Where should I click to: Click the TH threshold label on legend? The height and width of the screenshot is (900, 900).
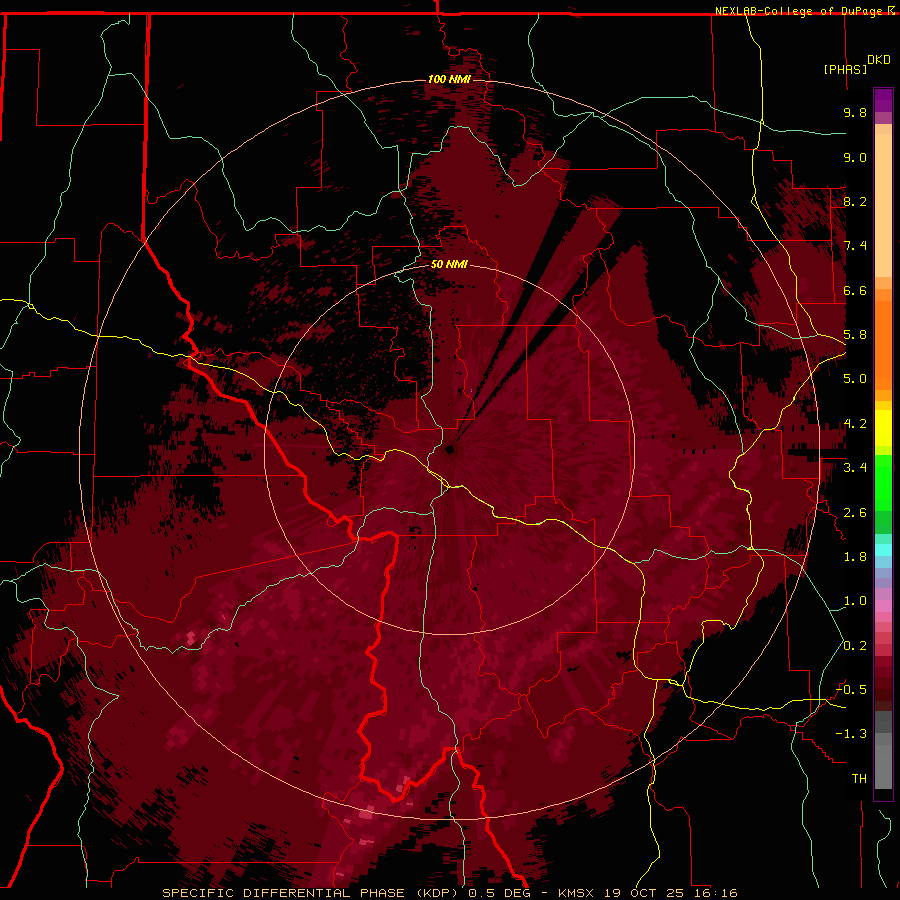pos(859,779)
